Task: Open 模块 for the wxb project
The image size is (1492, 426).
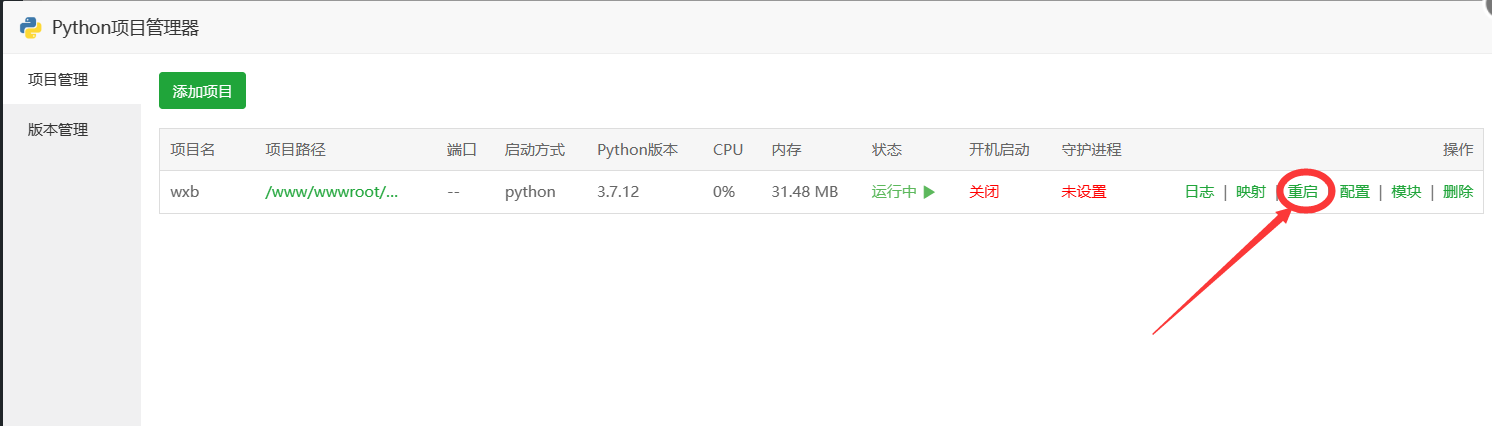Action: coord(1406,192)
